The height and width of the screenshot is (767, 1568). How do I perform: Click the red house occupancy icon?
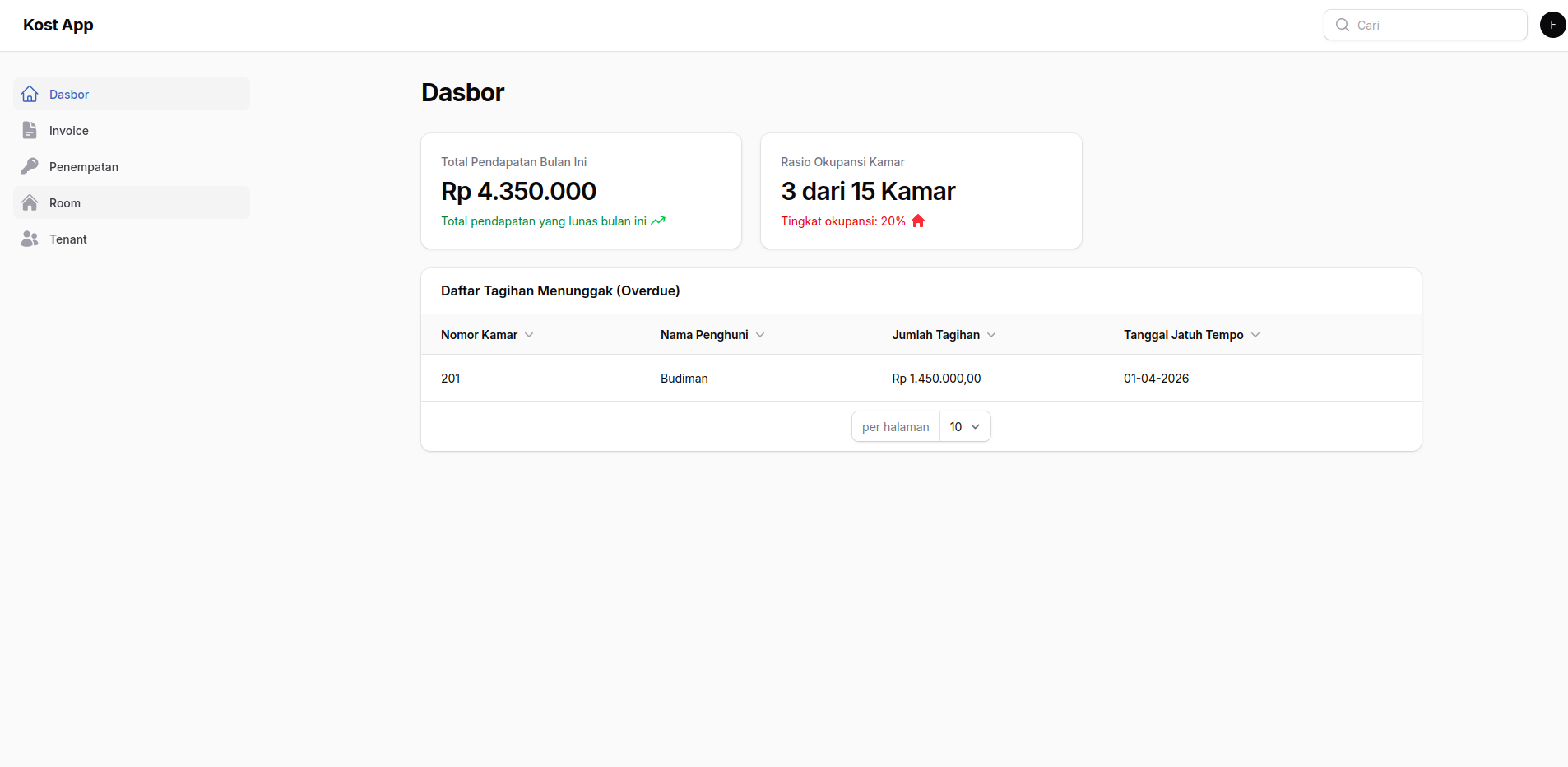coord(918,221)
